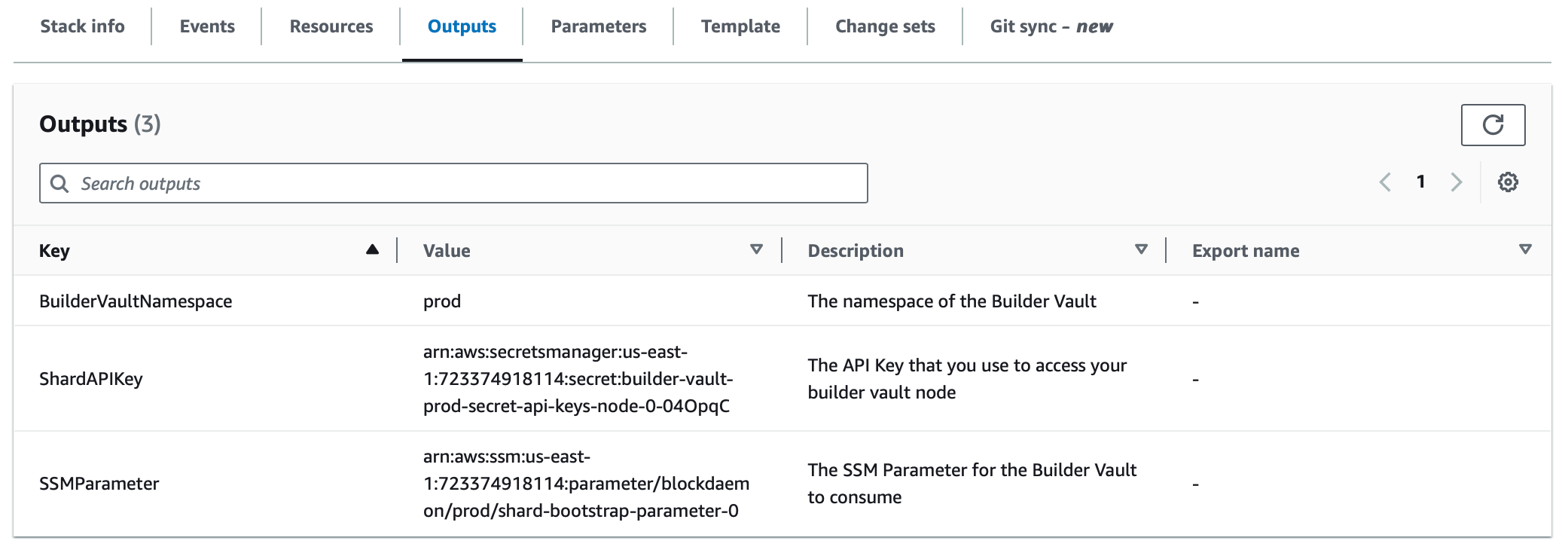Viewport: 1568px width, 553px height.
Task: Click the refresh outputs button
Action: click(1492, 125)
